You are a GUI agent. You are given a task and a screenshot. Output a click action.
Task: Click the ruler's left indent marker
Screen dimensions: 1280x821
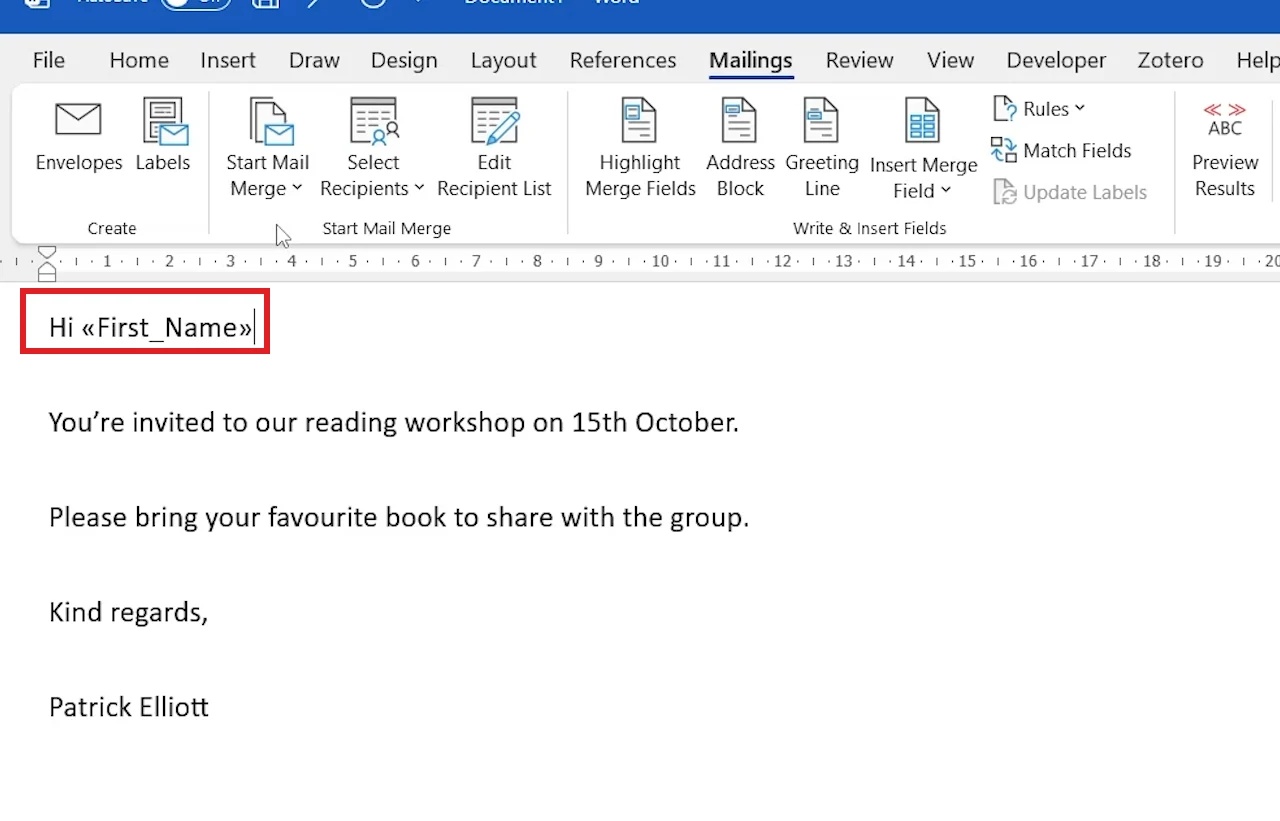point(47,275)
